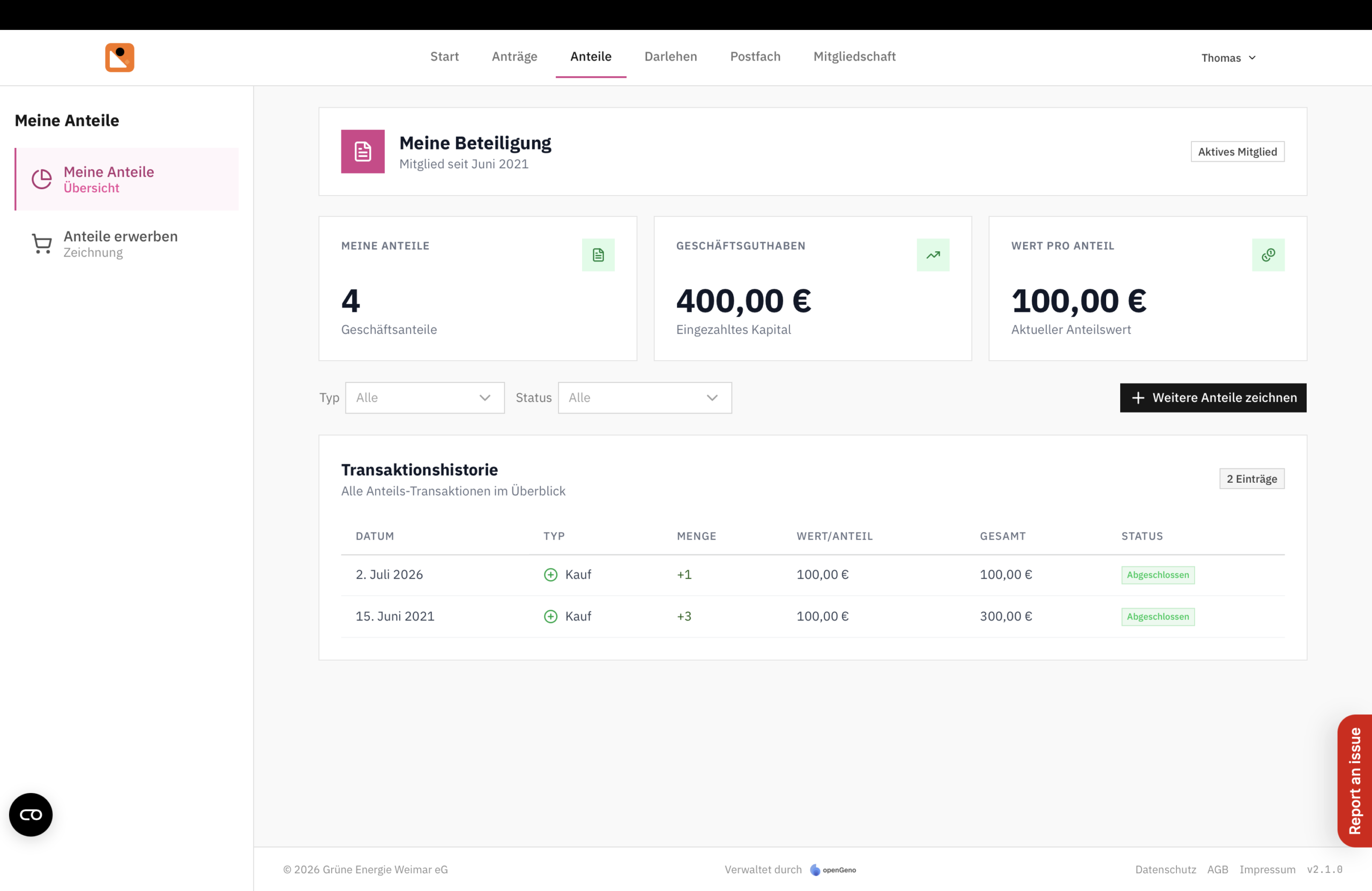Click the coins icon in Wert pro Anteil card

[x=1267, y=254]
